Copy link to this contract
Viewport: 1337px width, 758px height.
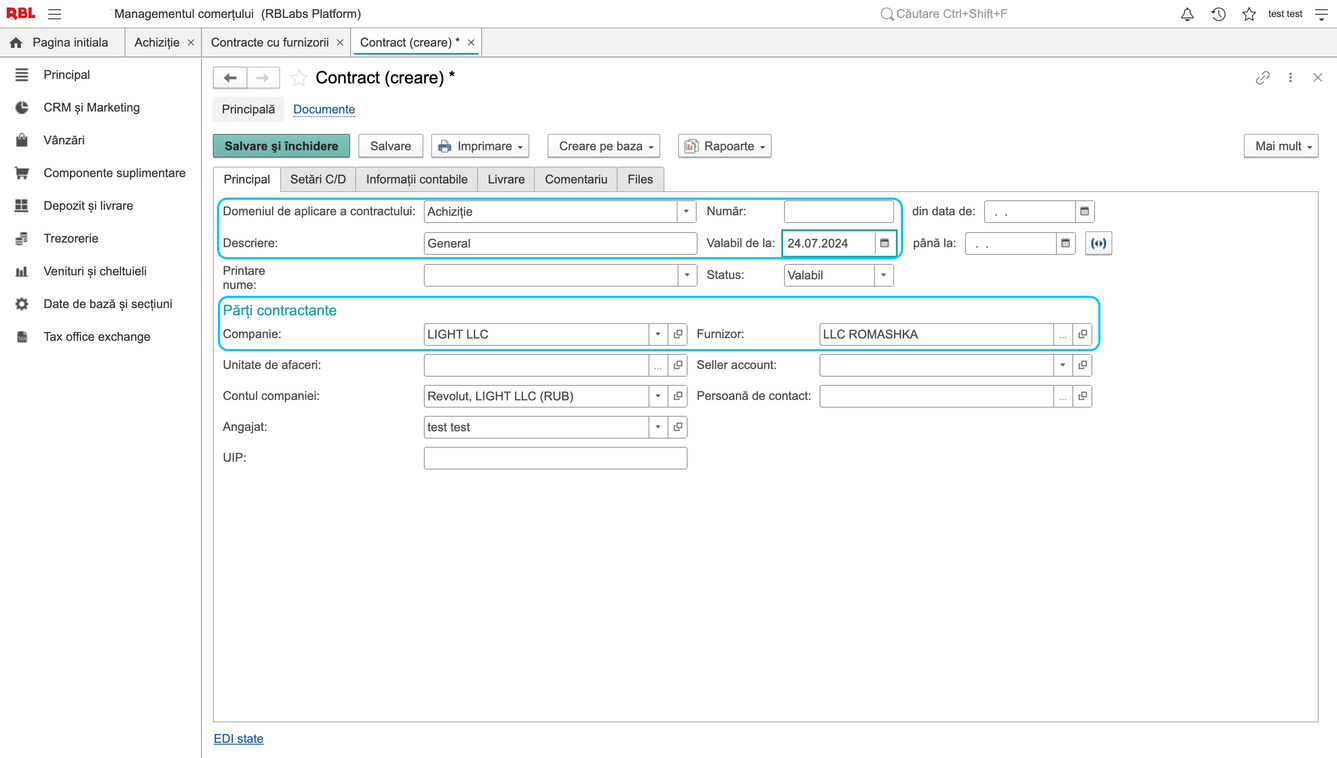pos(1263,78)
